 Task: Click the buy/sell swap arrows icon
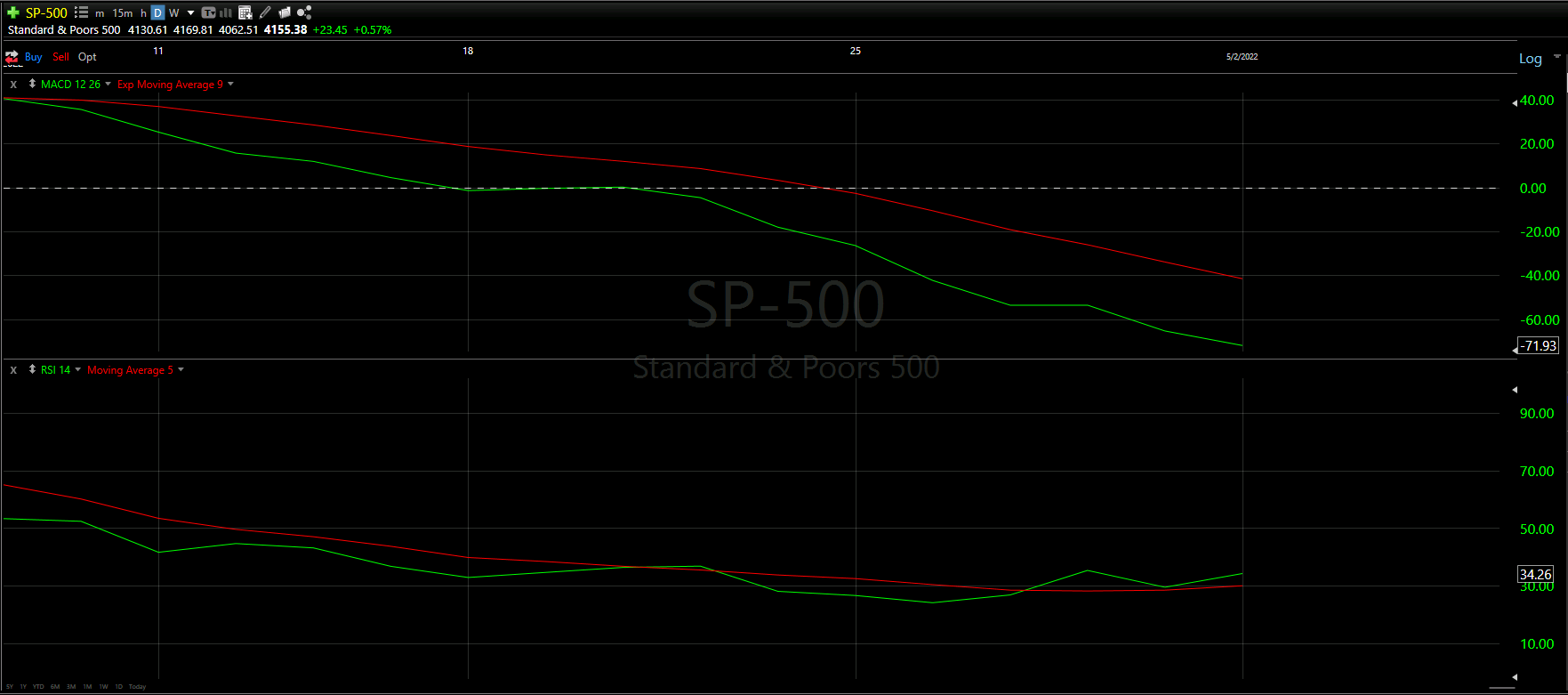[12, 58]
